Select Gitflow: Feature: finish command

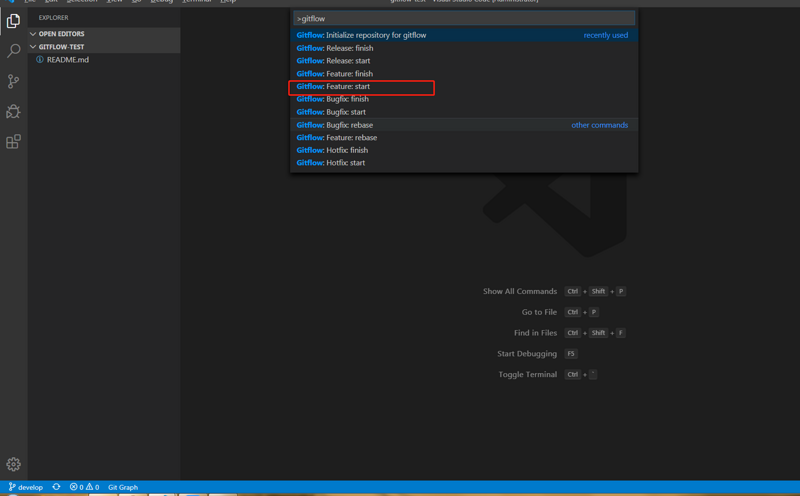(x=464, y=73)
